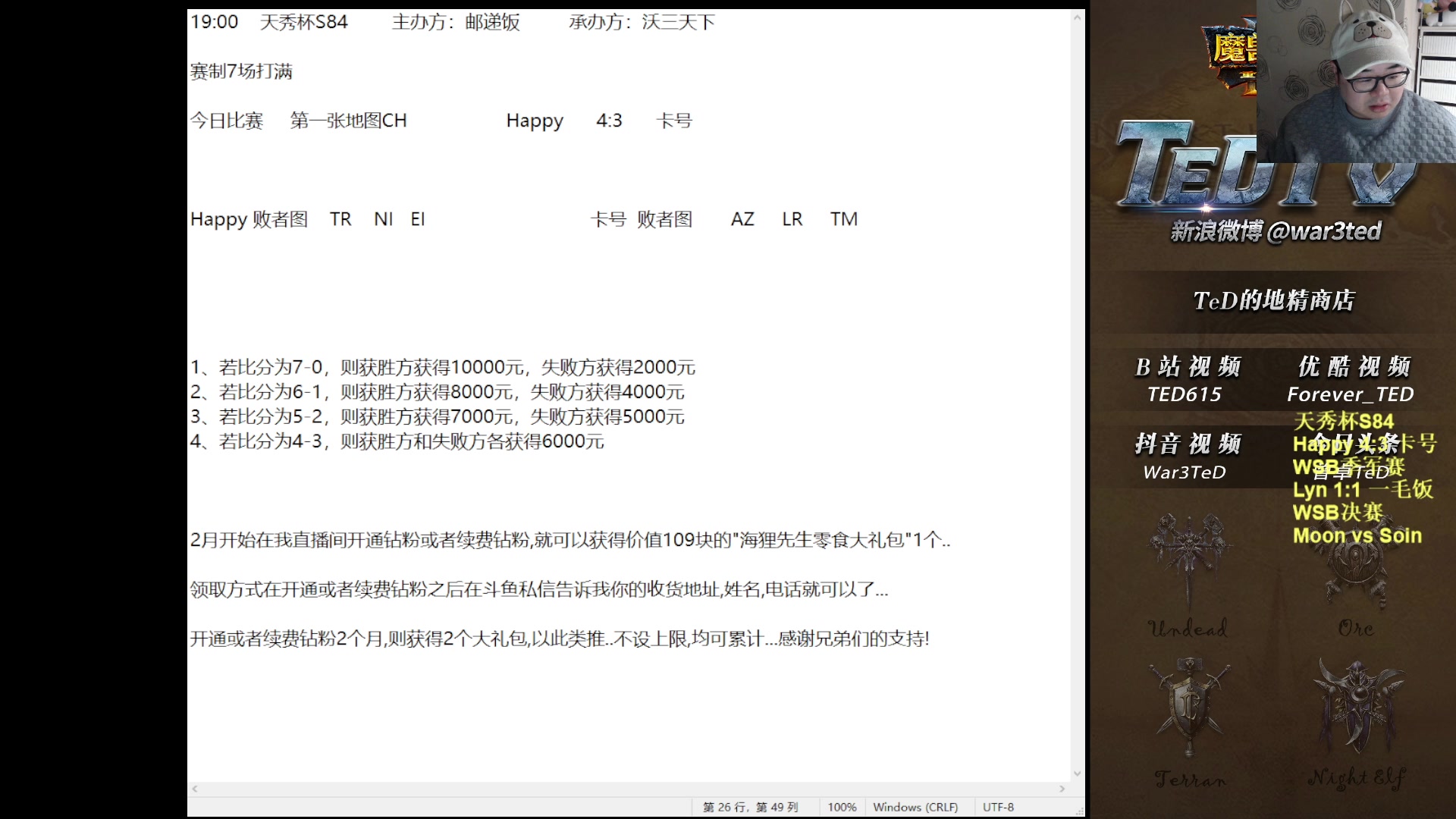Image resolution: width=1456 pixels, height=819 pixels.
Task: Click the Windows (CRLF) line-ending indicator
Action: click(x=916, y=807)
